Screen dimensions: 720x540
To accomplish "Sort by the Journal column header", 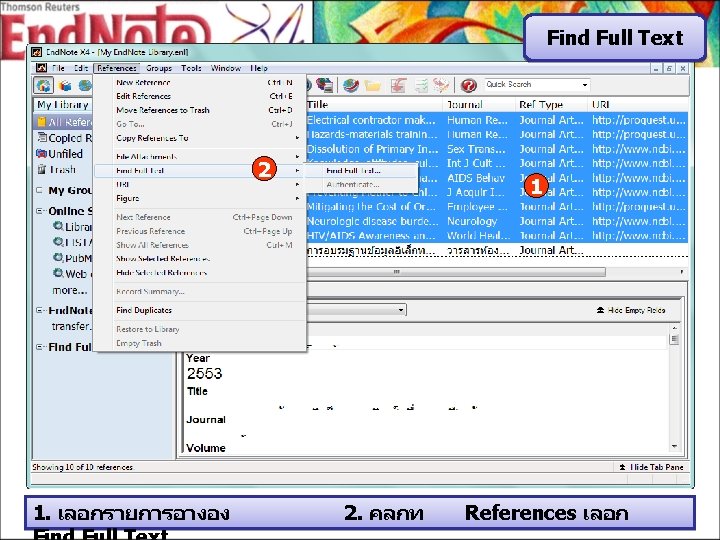I will [479, 105].
